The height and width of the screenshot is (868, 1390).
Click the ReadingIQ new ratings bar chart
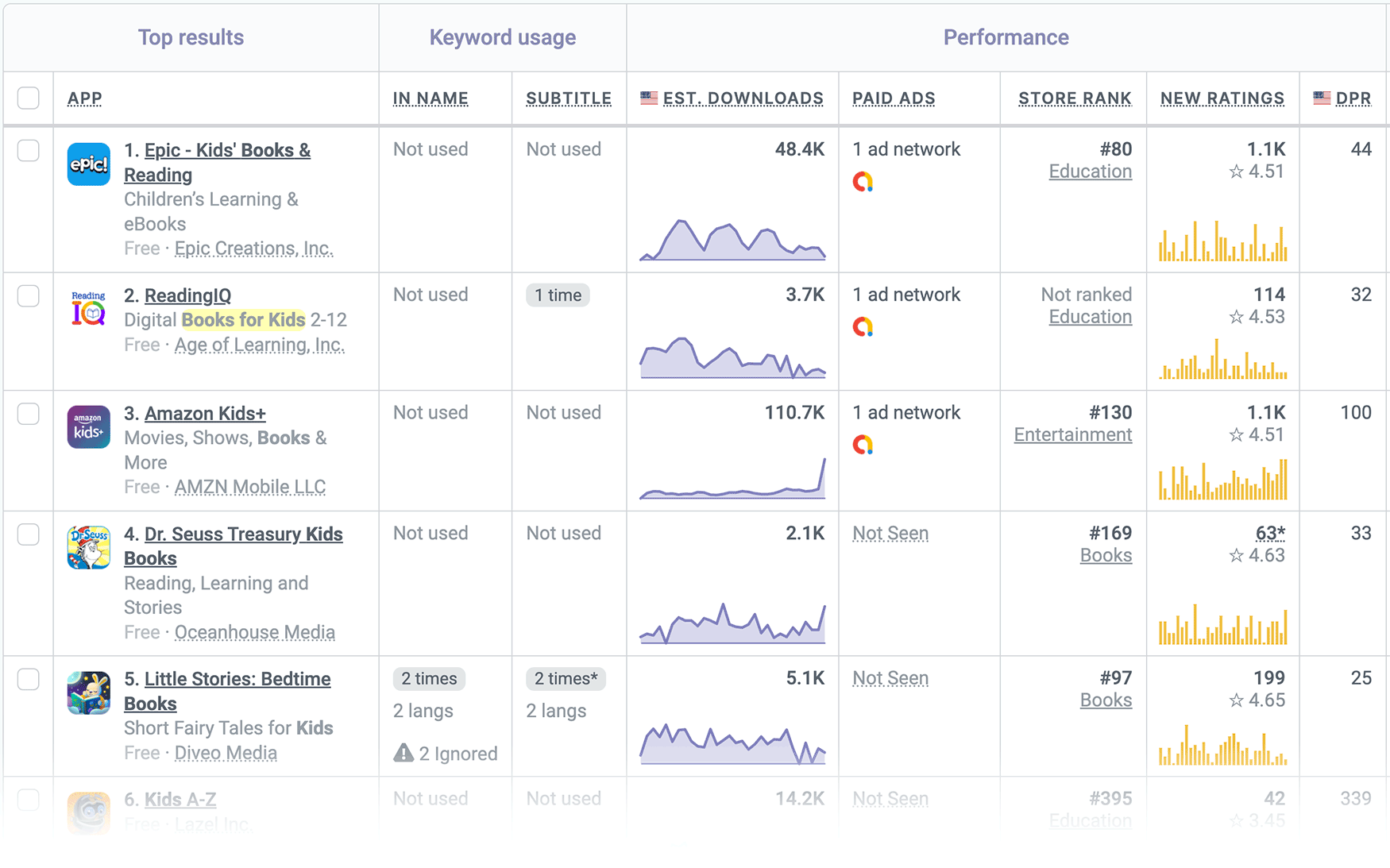coord(1223,359)
